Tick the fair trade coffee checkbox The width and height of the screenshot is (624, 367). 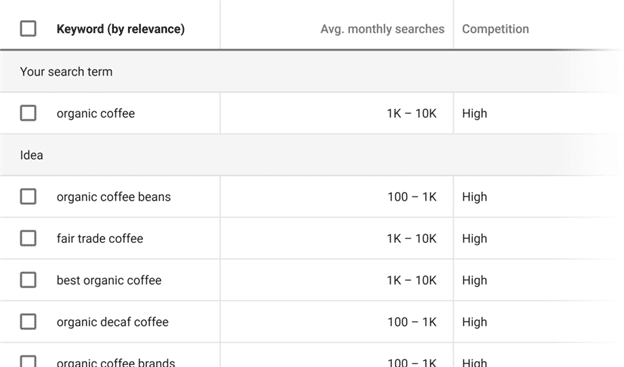28,238
